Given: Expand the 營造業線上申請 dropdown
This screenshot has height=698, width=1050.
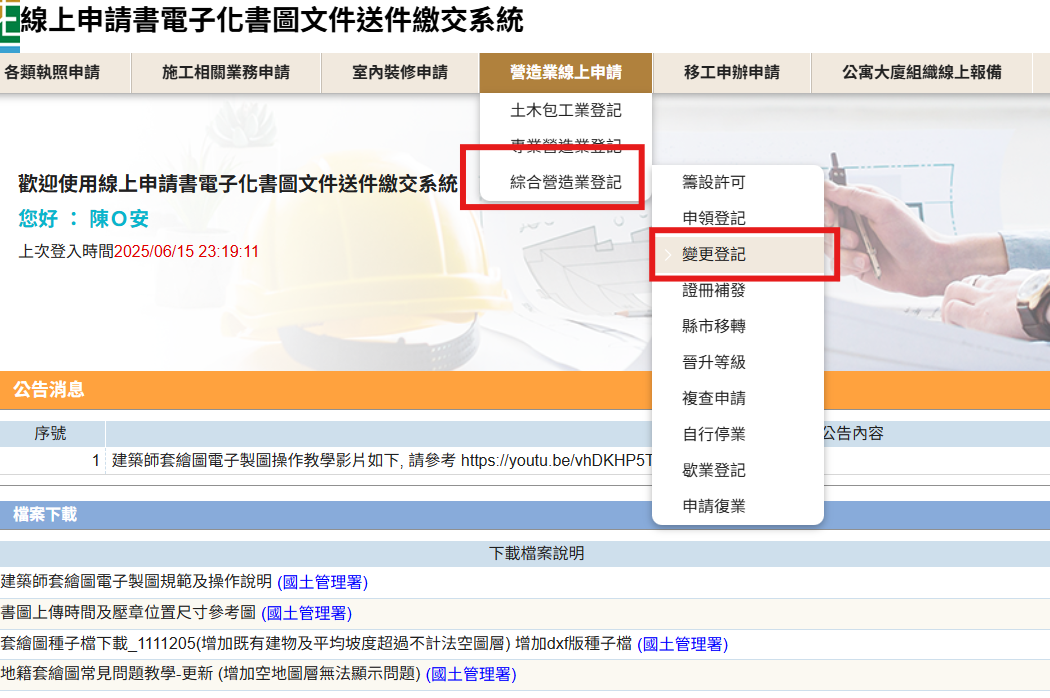Looking at the screenshot, I should pyautogui.click(x=565, y=72).
